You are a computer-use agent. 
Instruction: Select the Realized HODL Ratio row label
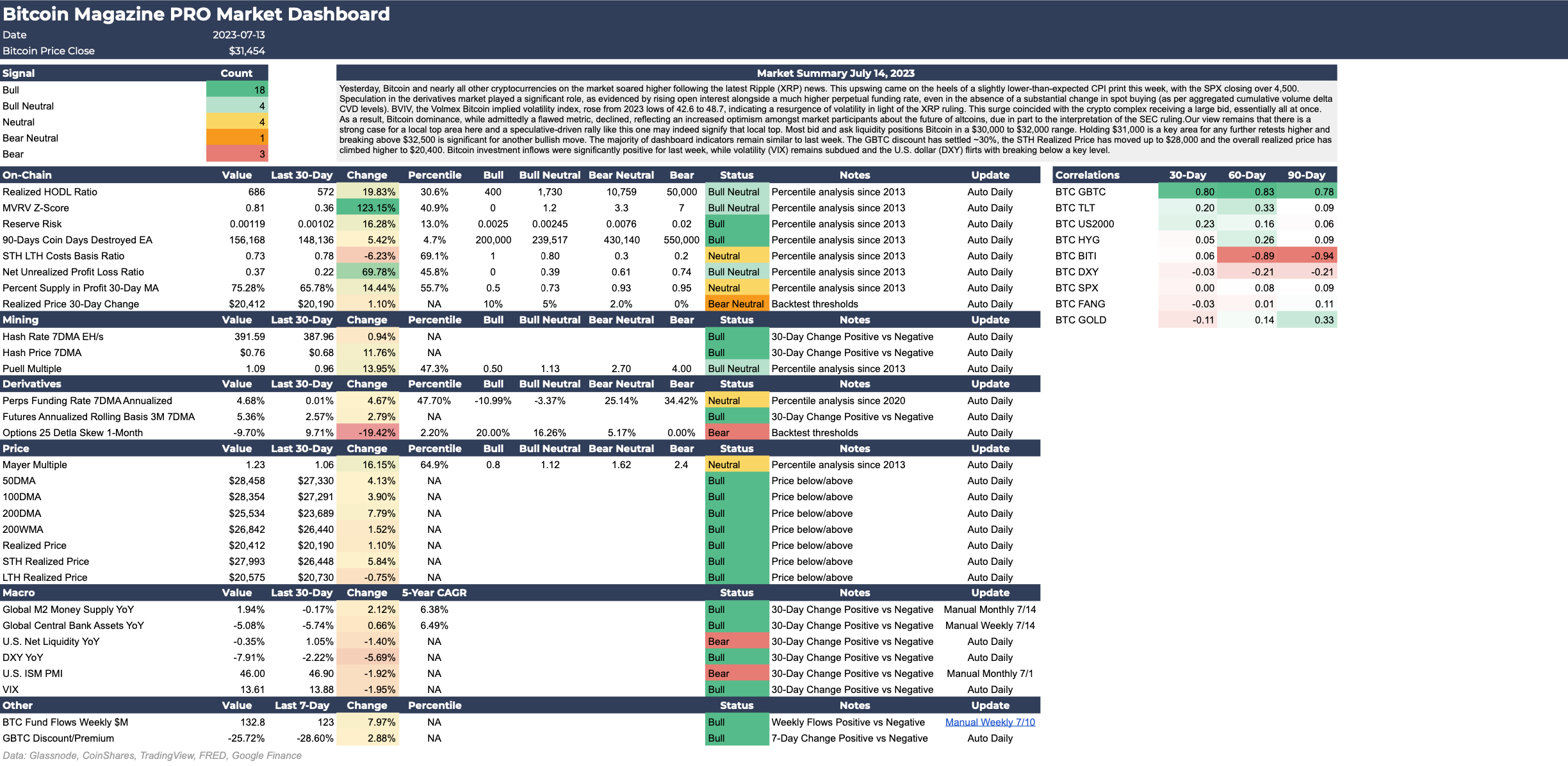pyautogui.click(x=50, y=191)
